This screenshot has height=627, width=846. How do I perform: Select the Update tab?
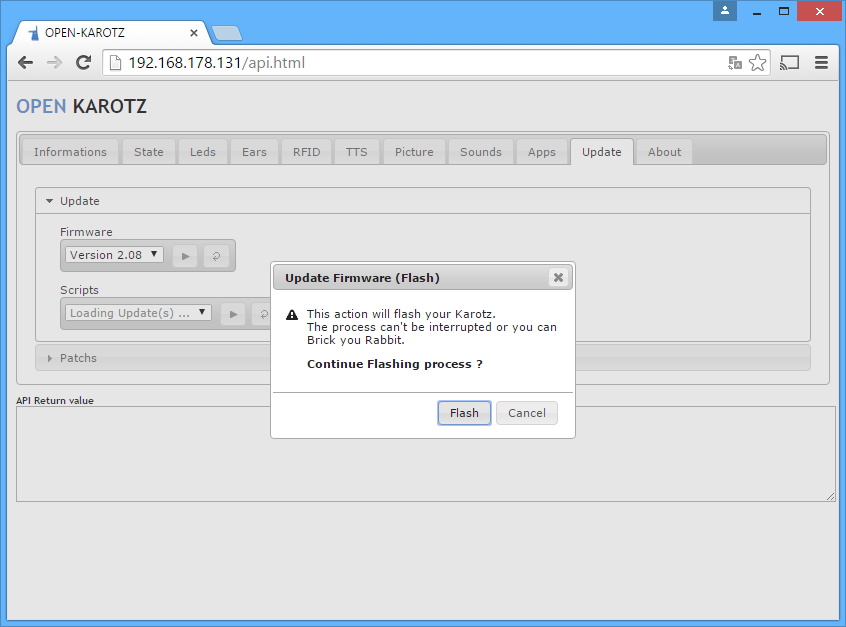(x=602, y=152)
